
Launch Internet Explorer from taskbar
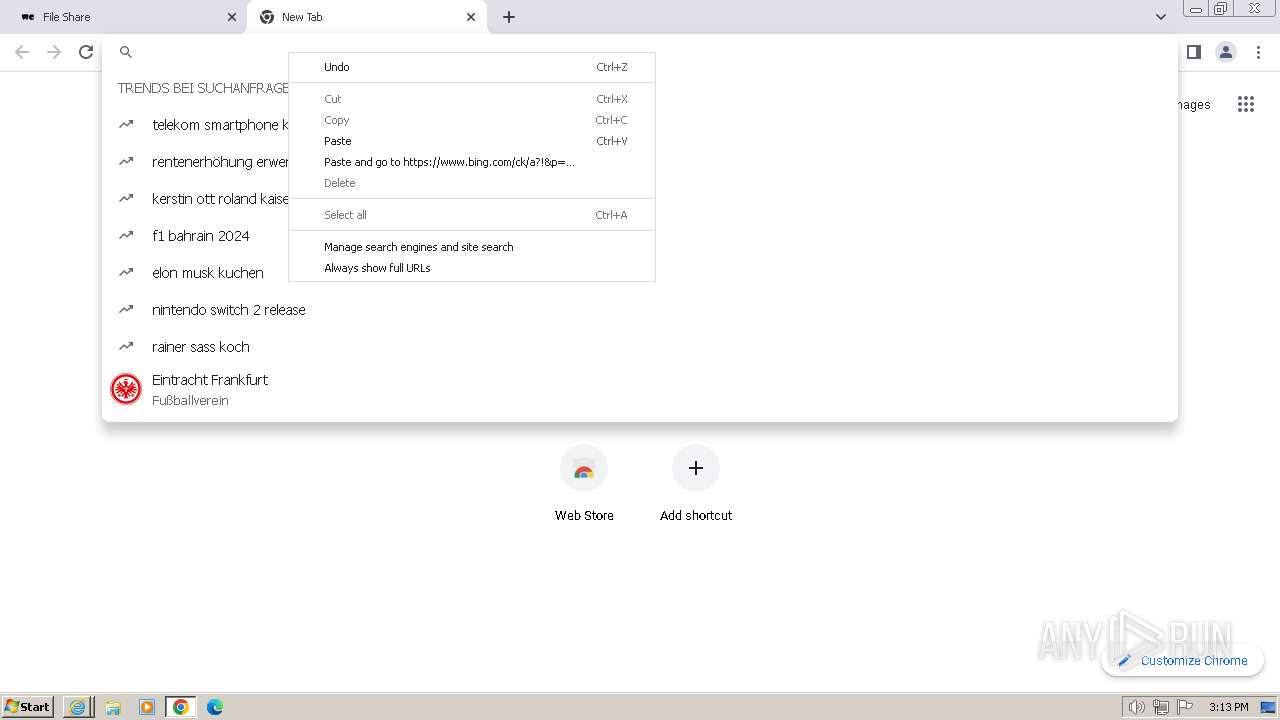coord(77,707)
